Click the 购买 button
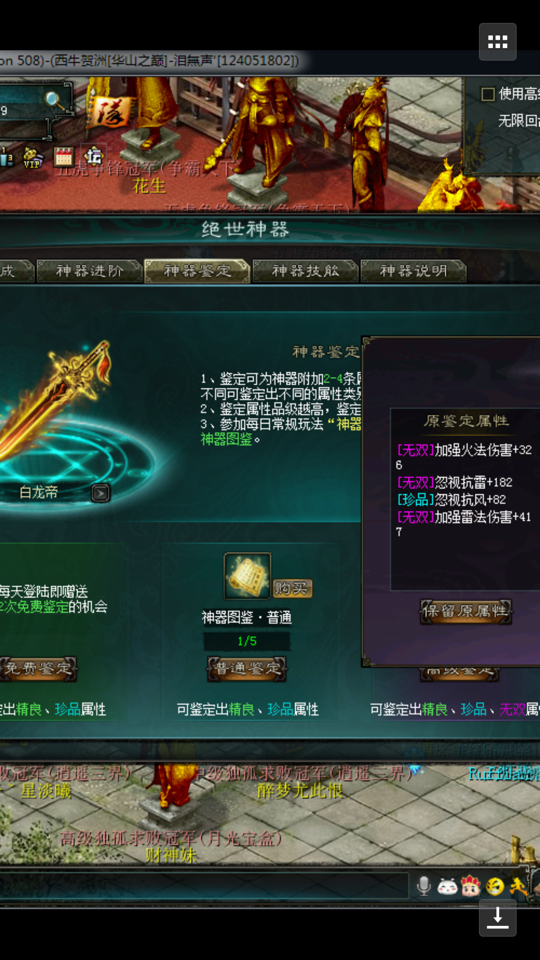The width and height of the screenshot is (540, 960). (x=293, y=588)
